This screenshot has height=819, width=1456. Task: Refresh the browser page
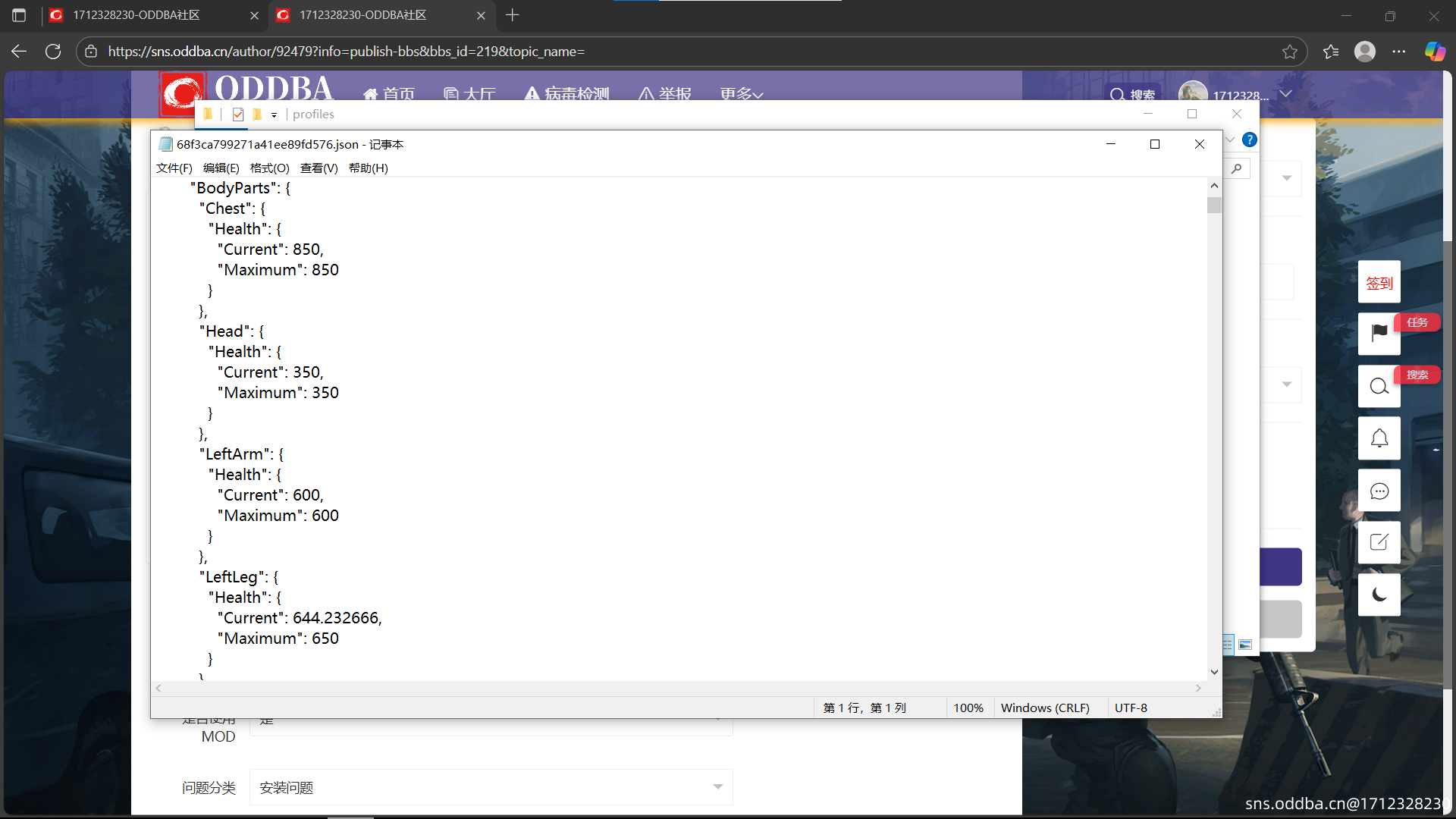tap(53, 52)
